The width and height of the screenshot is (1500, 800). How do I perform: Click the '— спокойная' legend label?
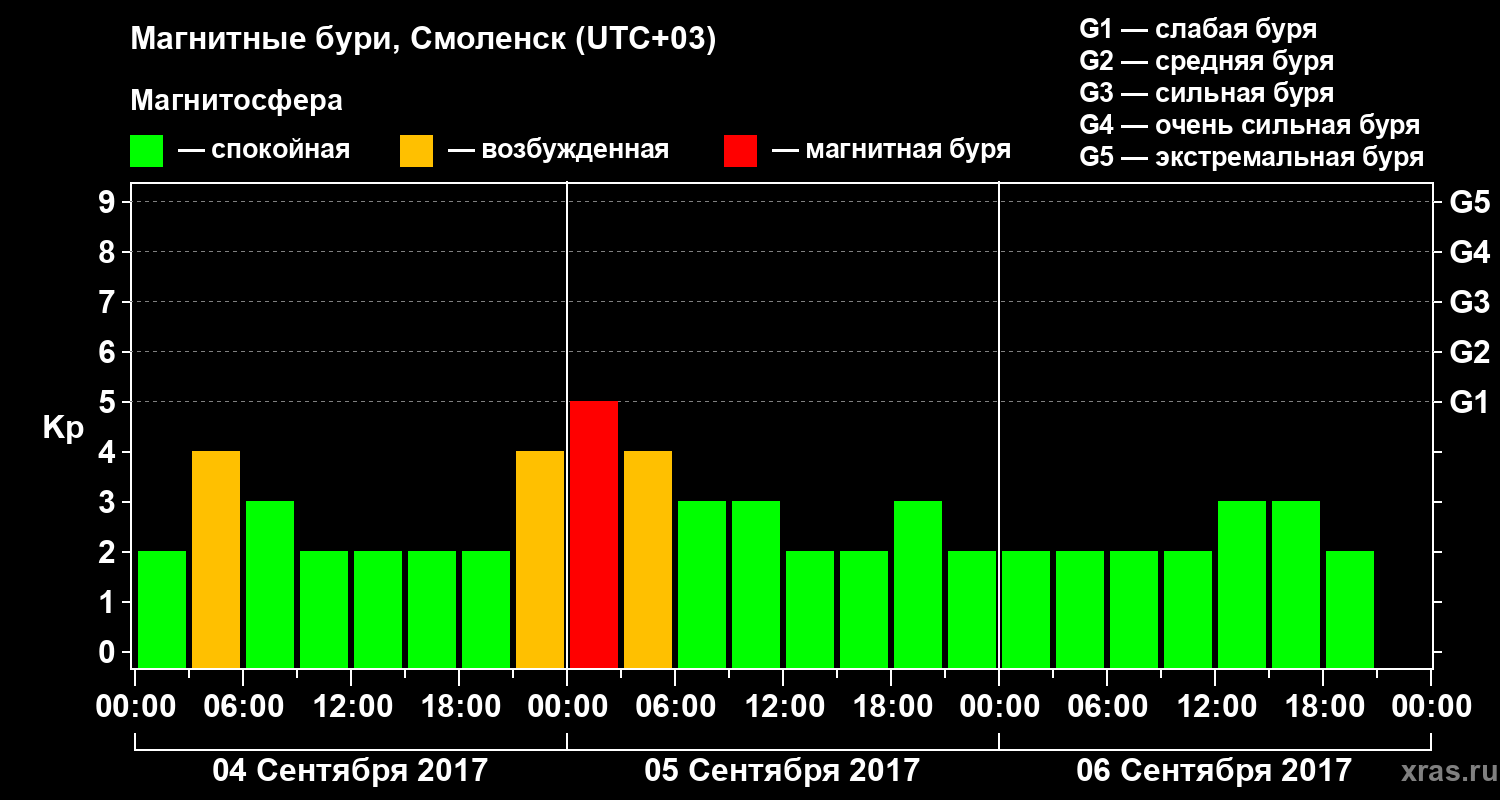coord(264,151)
